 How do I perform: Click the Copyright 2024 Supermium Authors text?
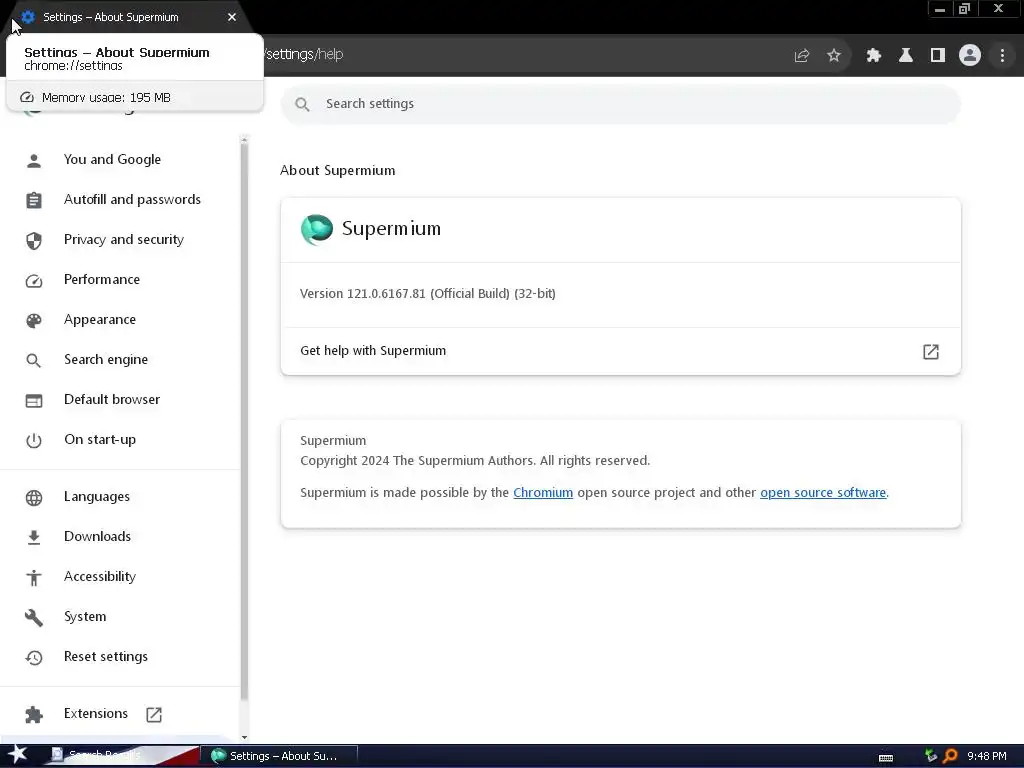[475, 461]
